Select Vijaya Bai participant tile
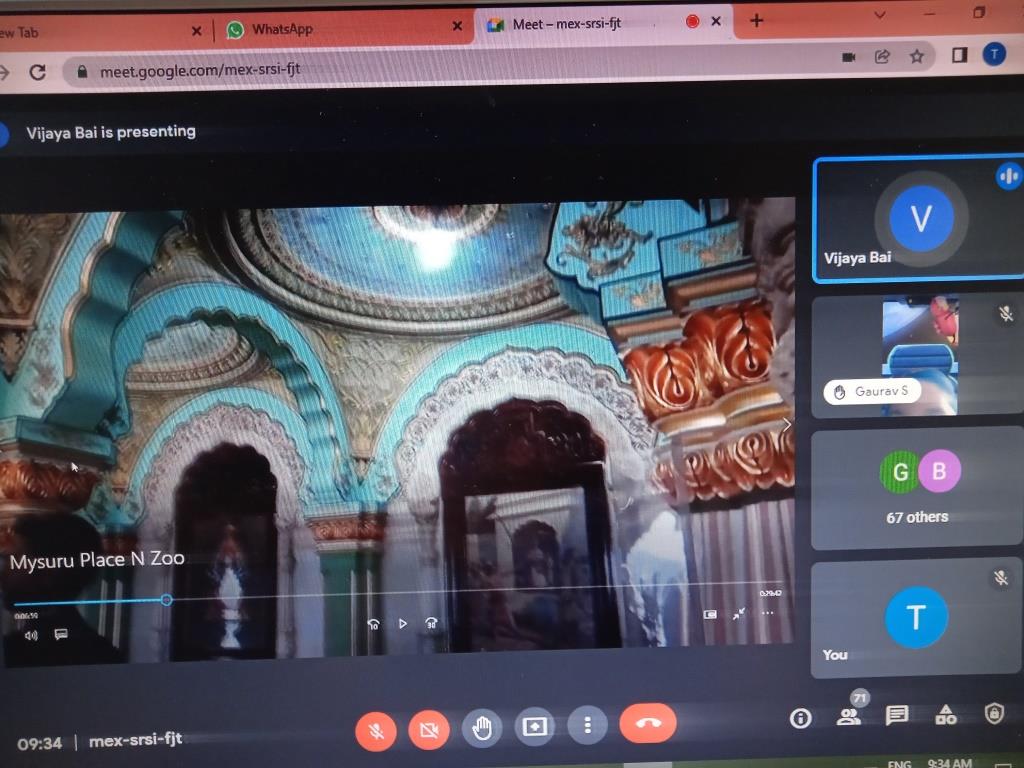1024x768 pixels. 918,220
